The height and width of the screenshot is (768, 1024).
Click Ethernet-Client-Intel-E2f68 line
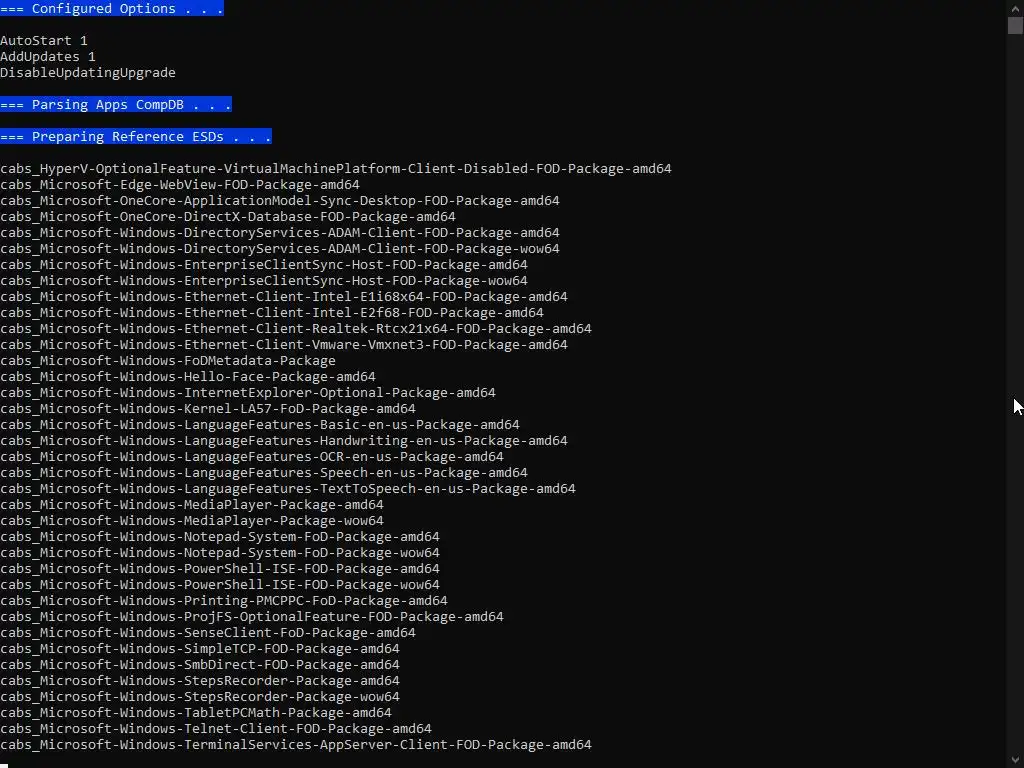[x=272, y=313]
